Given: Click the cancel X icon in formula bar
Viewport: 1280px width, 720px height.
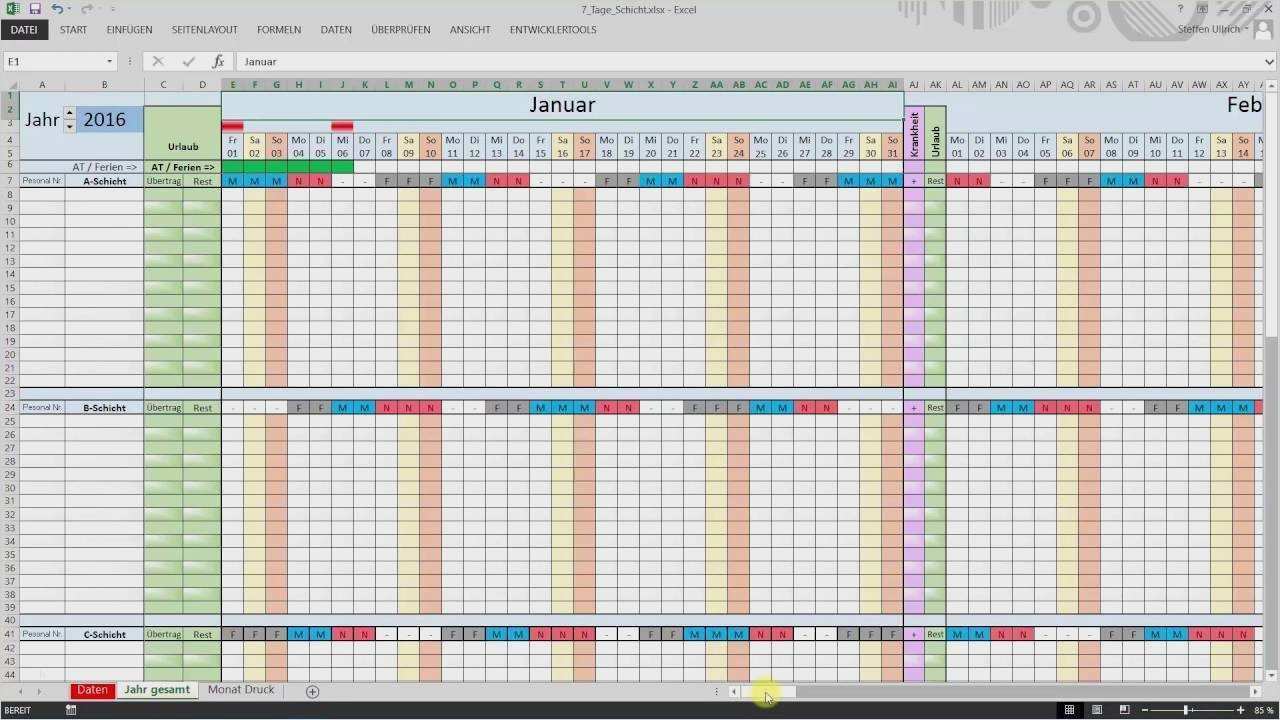Looking at the screenshot, I should click(158, 62).
